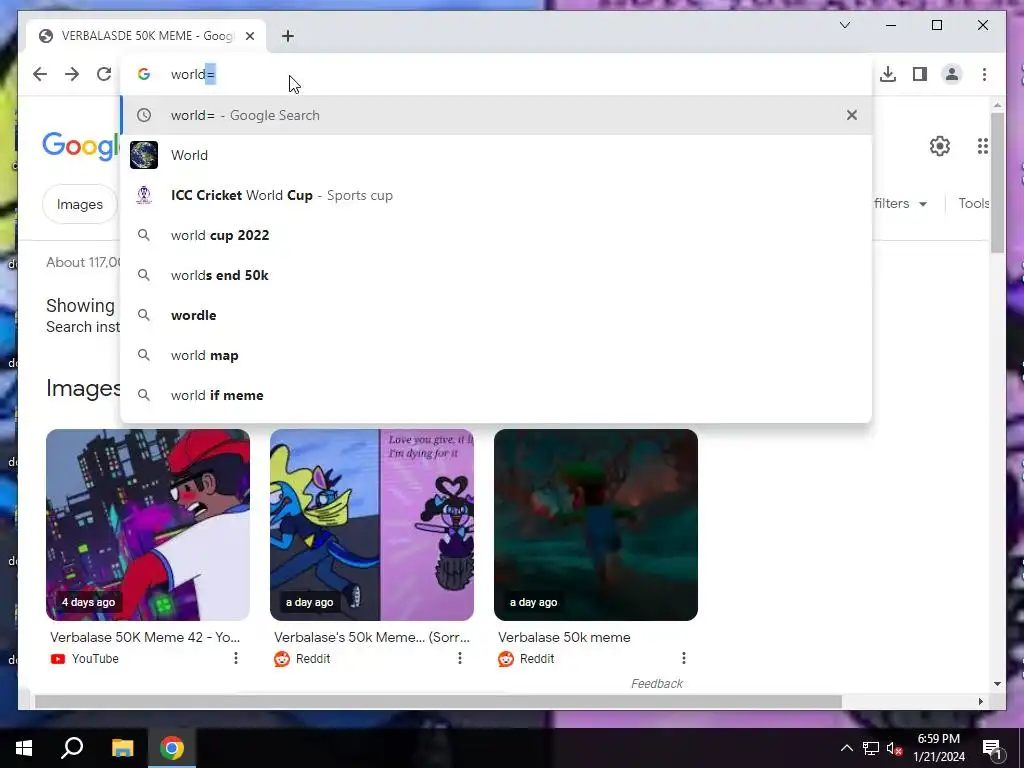This screenshot has height=768, width=1024.
Task: Show hidden system tray icons
Action: tap(846, 748)
